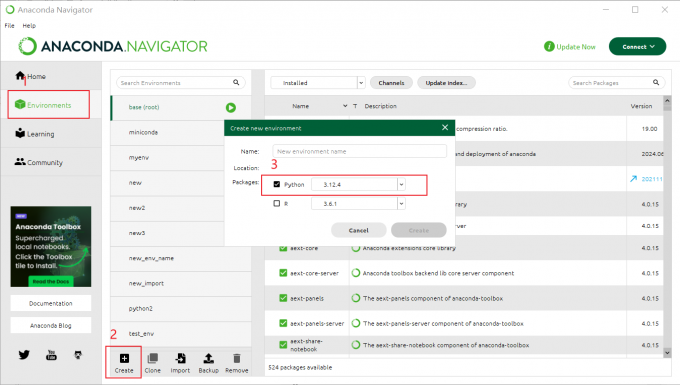Click Update index button
Image resolution: width=680 pixels, height=385 pixels.
pyautogui.click(x=446, y=82)
